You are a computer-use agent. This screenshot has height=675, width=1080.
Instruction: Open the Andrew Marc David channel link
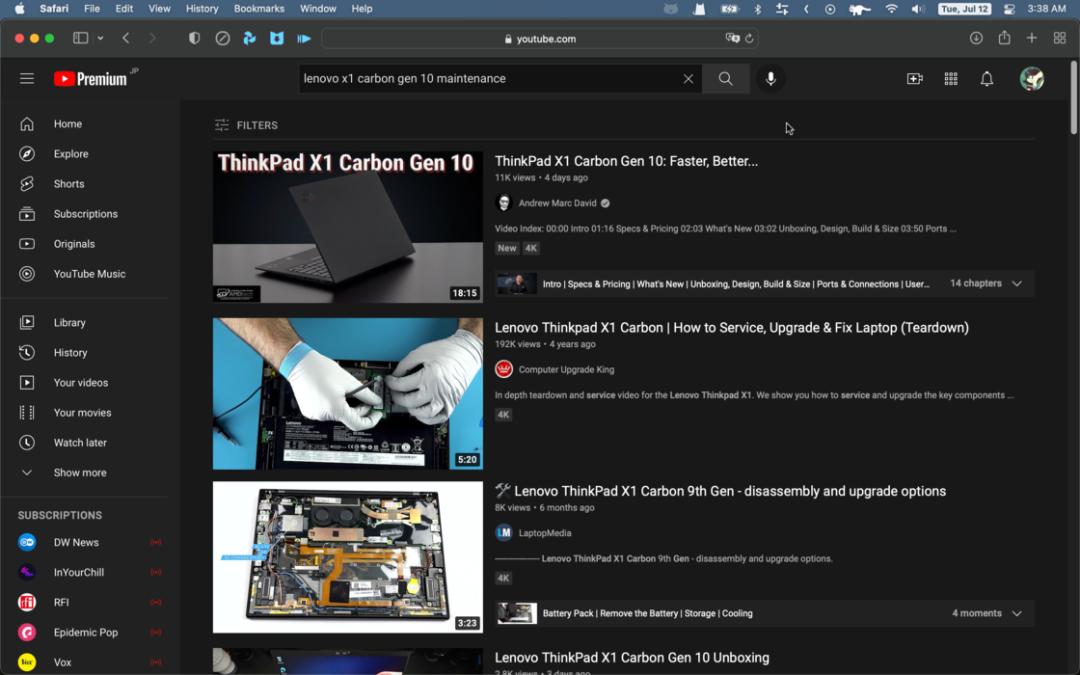(557, 203)
